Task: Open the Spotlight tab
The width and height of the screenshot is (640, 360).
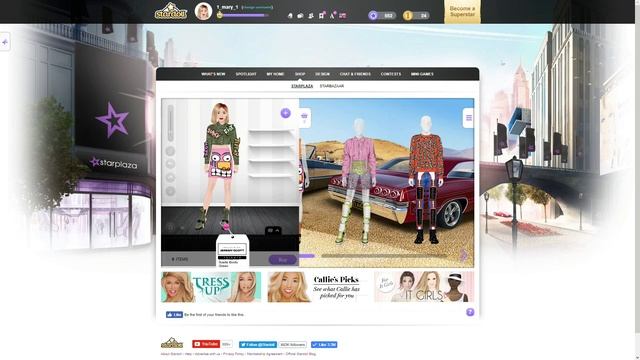Action: [x=246, y=74]
